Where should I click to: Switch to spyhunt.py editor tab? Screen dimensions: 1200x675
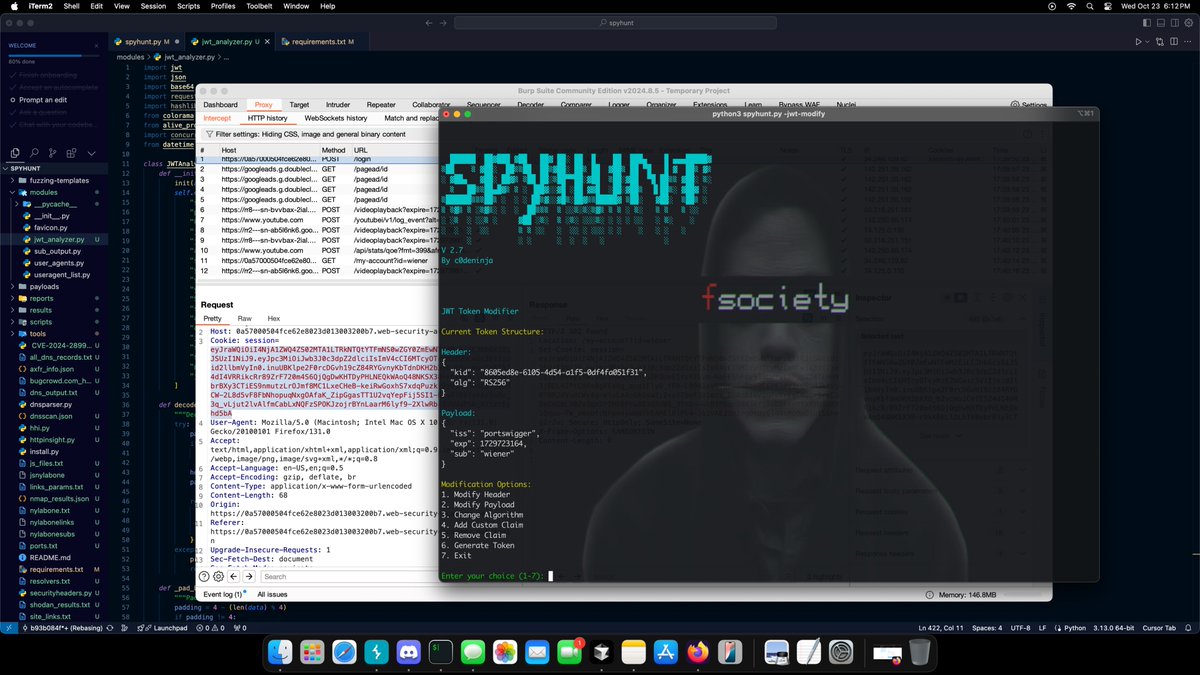145,42
